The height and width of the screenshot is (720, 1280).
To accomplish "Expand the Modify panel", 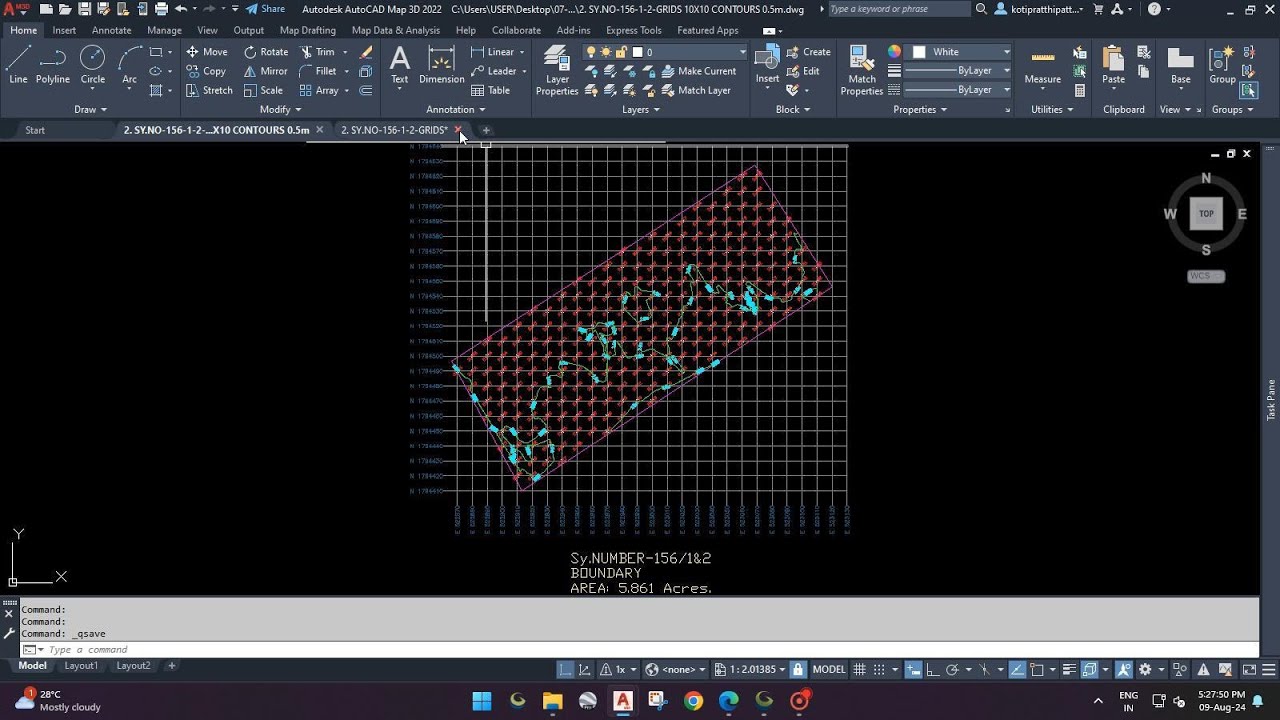I will tap(280, 110).
